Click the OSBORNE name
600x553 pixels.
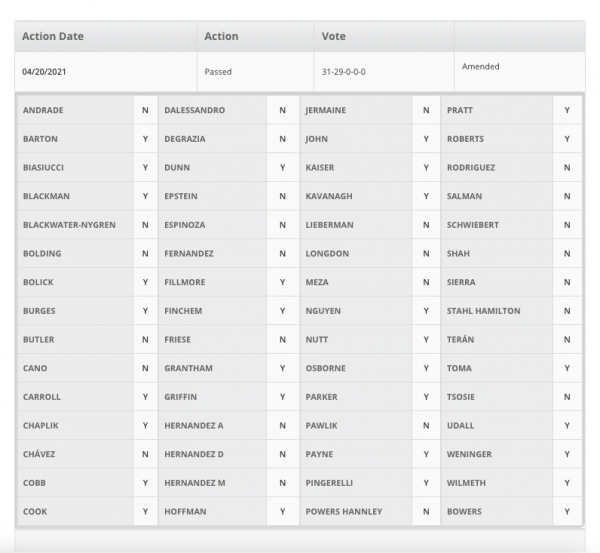326,369
